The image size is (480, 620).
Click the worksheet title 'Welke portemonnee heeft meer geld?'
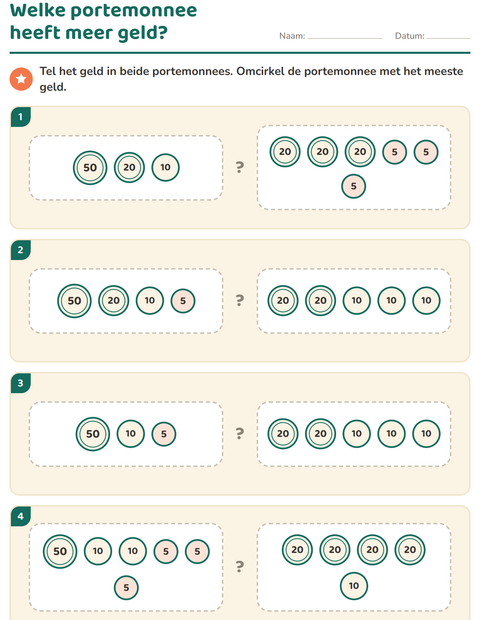pos(103,21)
